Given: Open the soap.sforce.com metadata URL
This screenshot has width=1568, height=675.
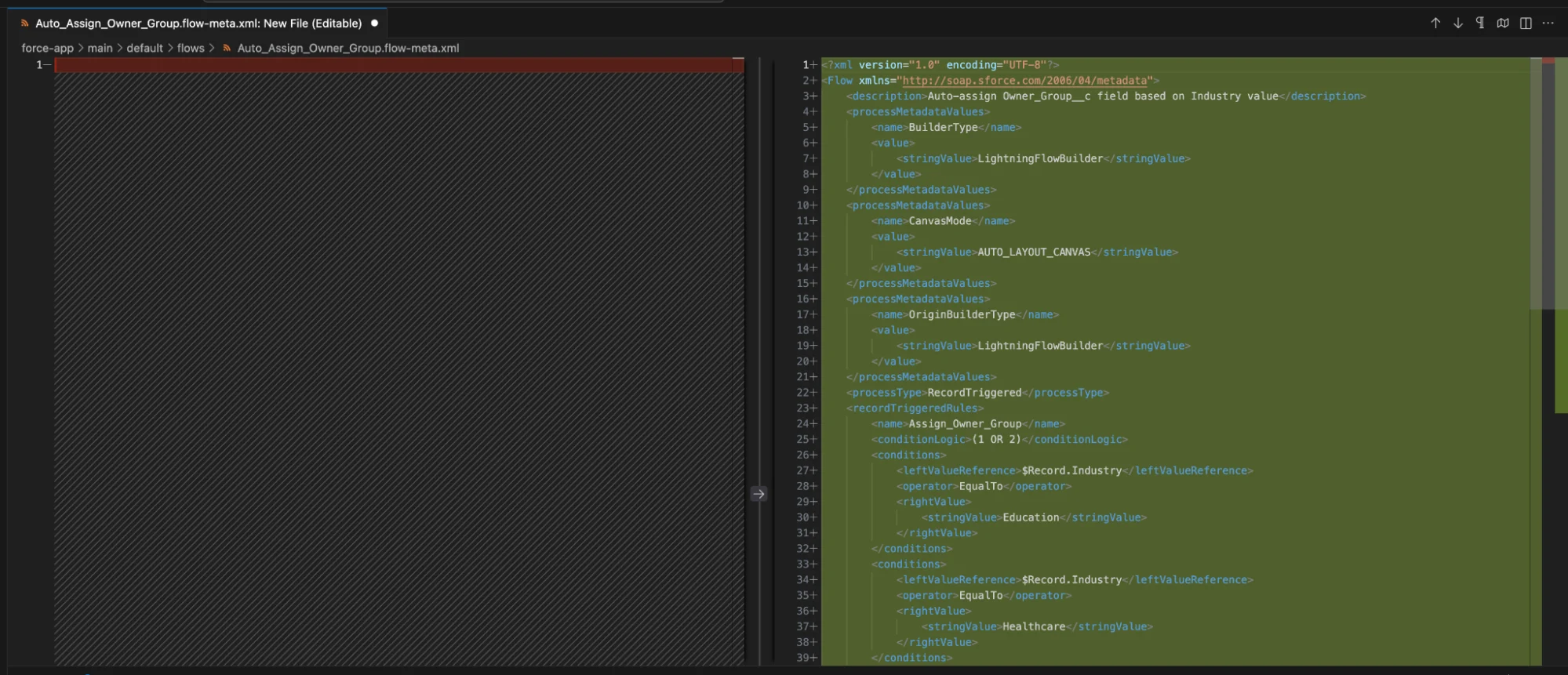Looking at the screenshot, I should (1024, 81).
